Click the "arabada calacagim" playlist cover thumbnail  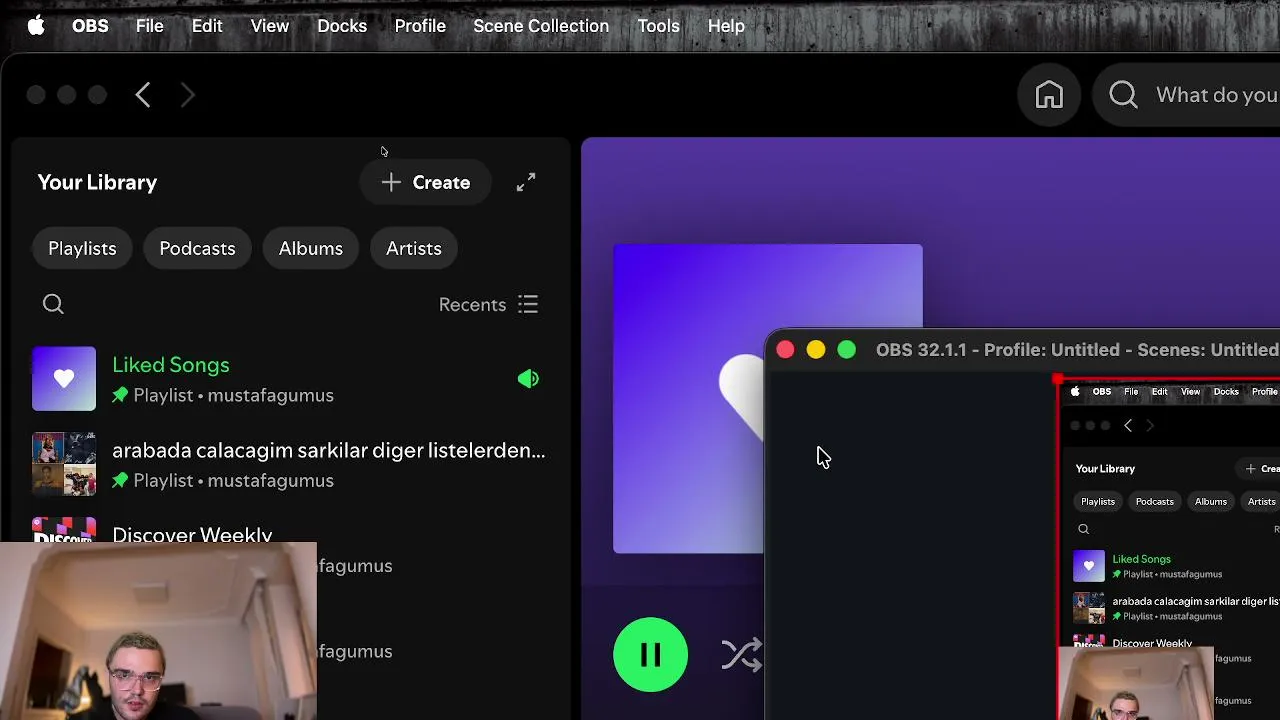[64, 464]
